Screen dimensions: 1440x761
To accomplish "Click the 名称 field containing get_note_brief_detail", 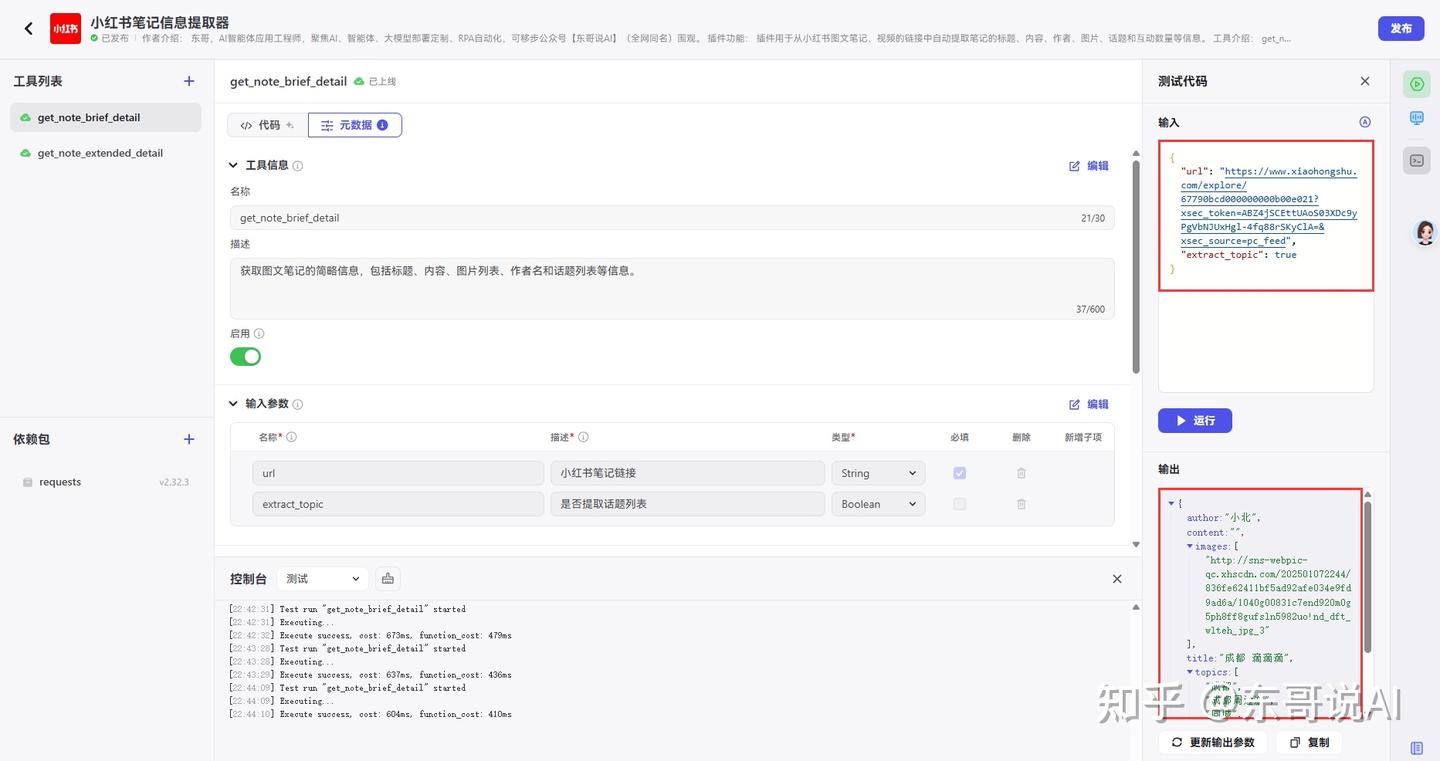I will (x=672, y=218).
